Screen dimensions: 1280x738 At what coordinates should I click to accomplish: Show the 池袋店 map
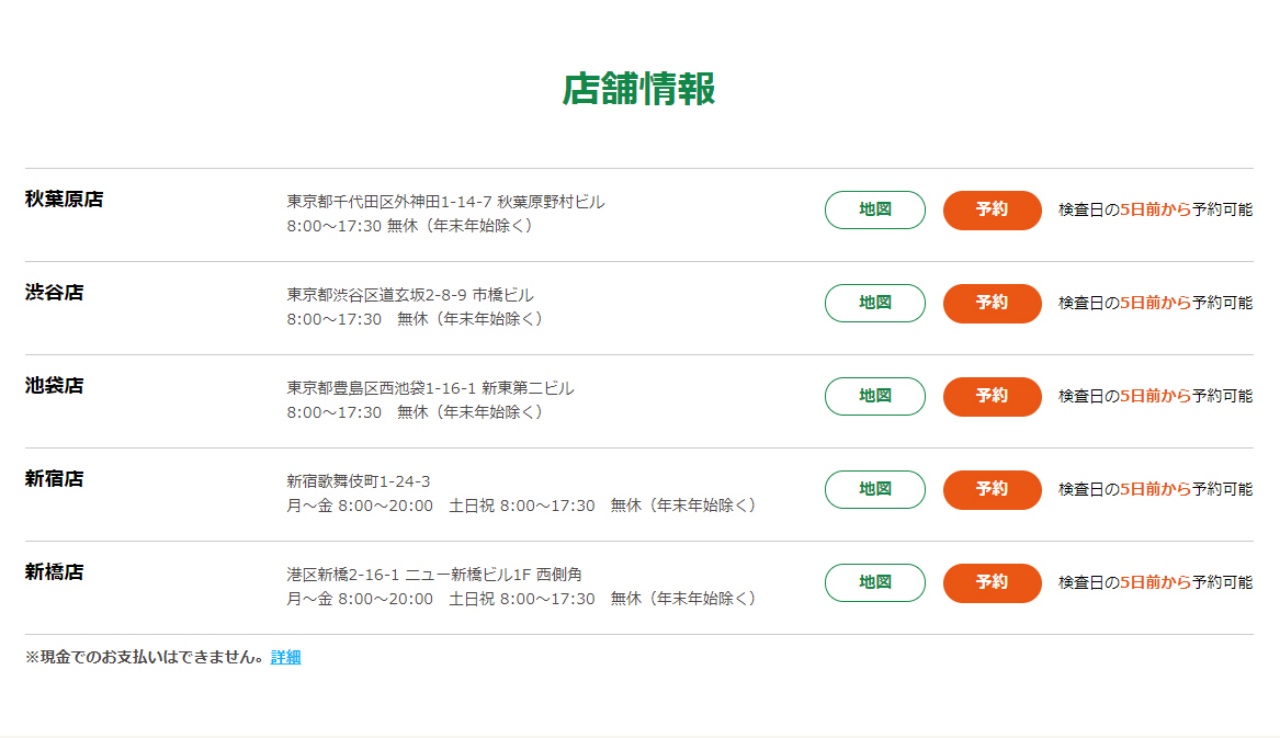click(875, 396)
